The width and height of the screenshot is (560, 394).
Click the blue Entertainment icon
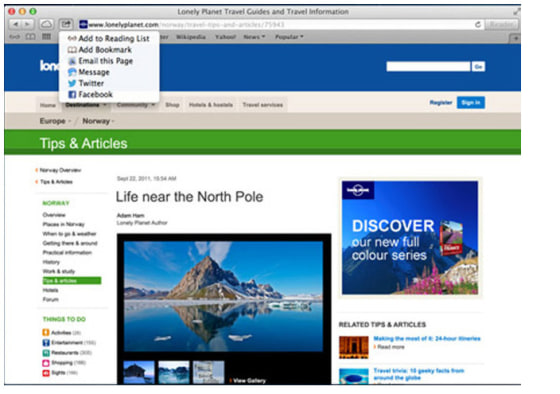(x=46, y=343)
